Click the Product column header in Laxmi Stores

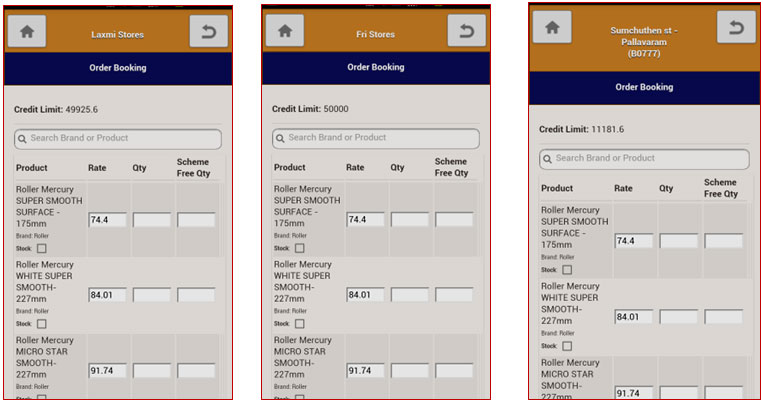point(32,168)
